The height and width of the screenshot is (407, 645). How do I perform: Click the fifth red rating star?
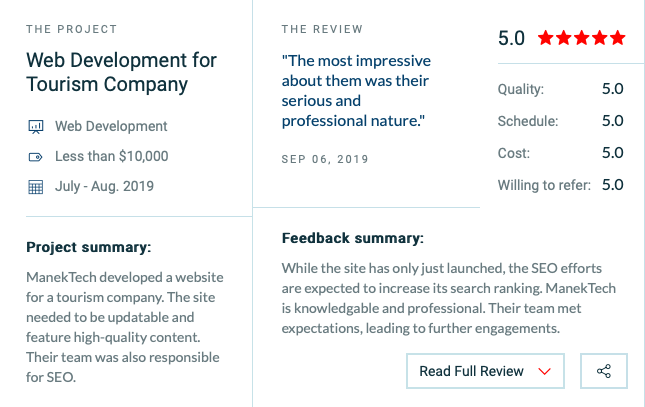617,38
